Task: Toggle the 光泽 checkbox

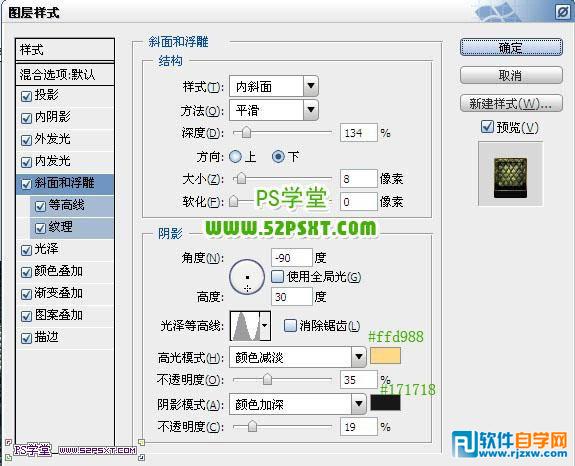Action: pos(26,250)
